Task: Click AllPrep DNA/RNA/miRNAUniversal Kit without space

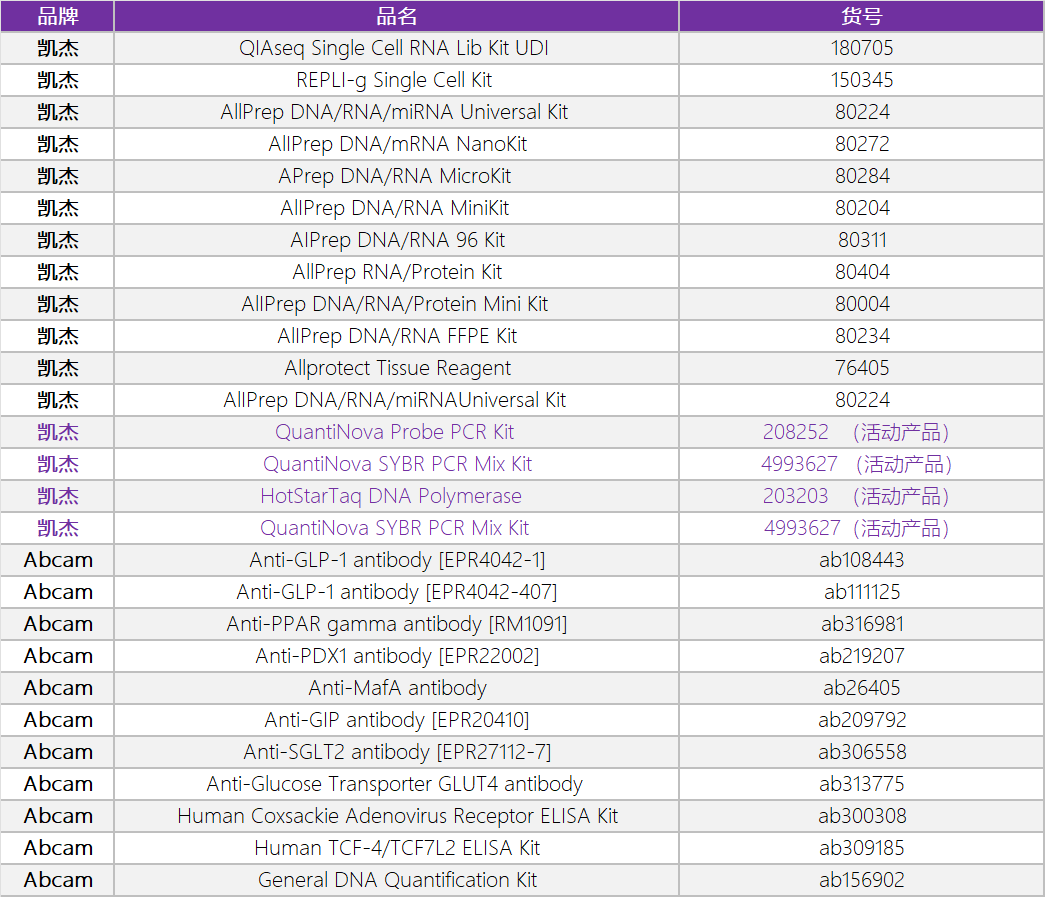Action: tap(397, 400)
